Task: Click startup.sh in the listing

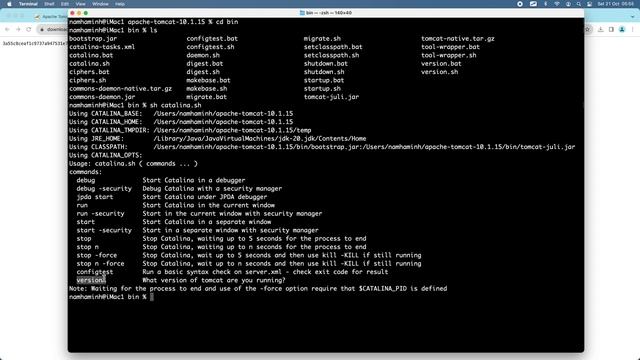Action: tap(322, 89)
